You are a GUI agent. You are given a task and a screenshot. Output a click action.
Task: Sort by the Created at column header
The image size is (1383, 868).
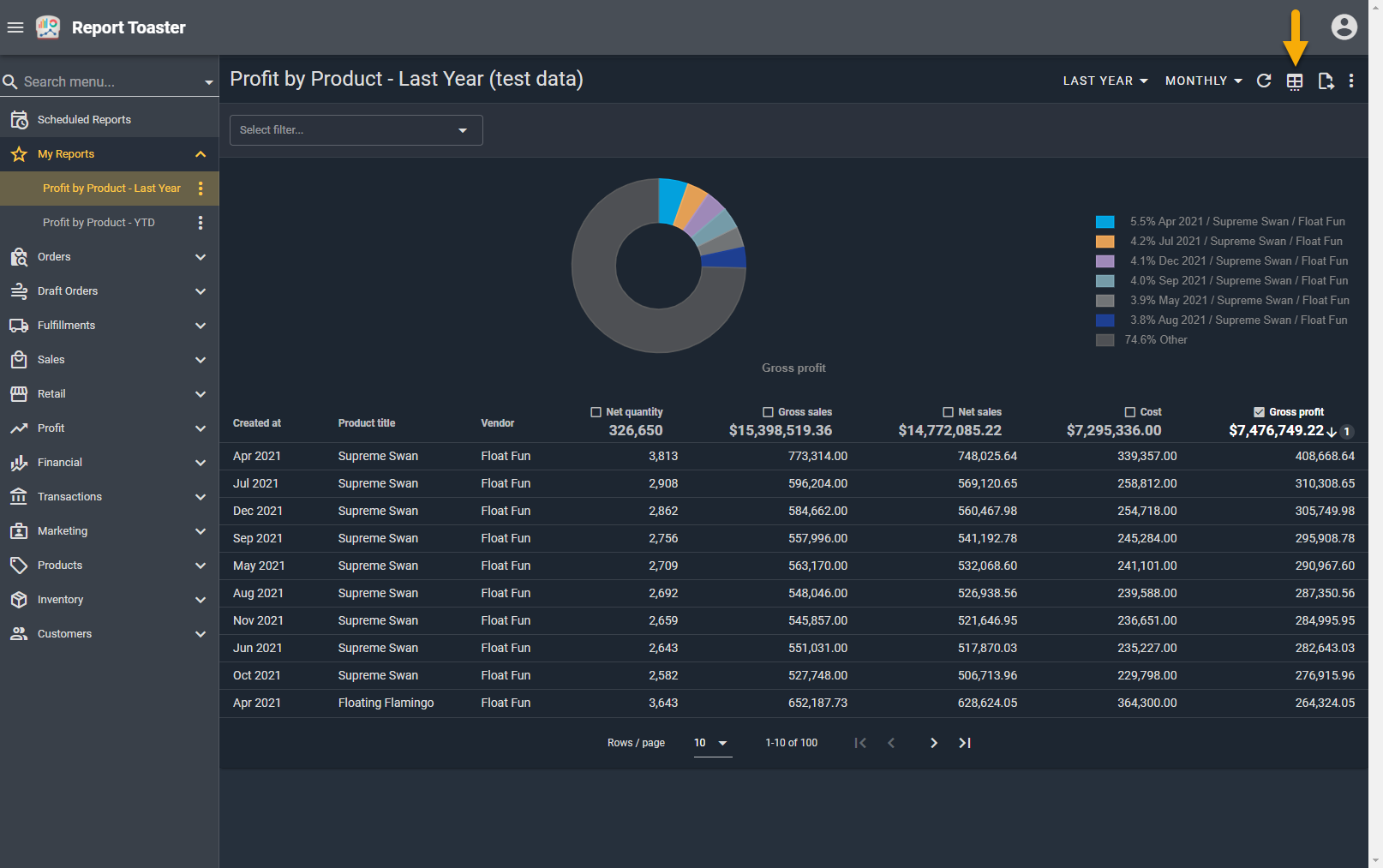[257, 423]
